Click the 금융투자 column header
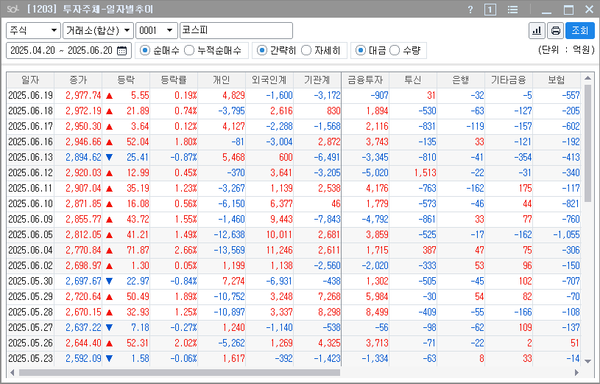Image resolution: width=600 pixels, height=384 pixels. (x=365, y=80)
